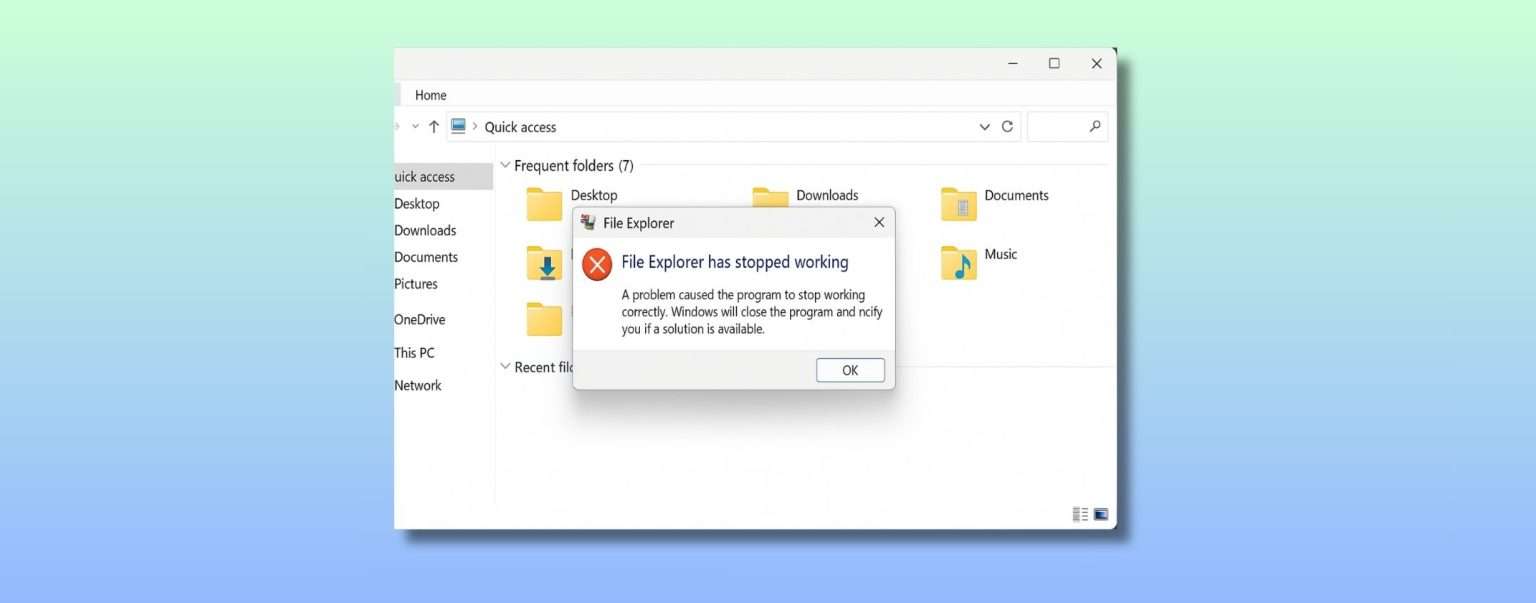Click the Up arrow navigation button
The height and width of the screenshot is (603, 1536).
[x=434, y=127]
